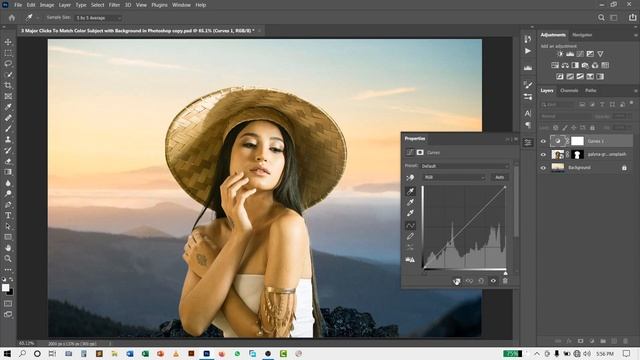Select the Rectangular Marquee tool
This screenshot has width=640, height=360.
(8, 53)
